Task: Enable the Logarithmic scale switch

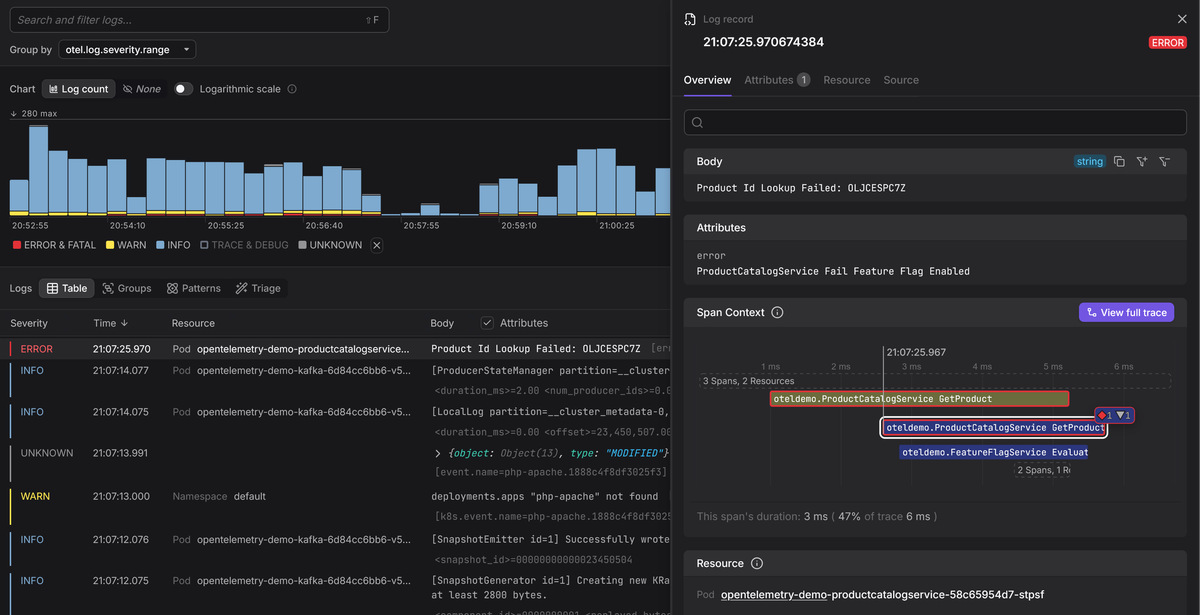Action: [183, 89]
